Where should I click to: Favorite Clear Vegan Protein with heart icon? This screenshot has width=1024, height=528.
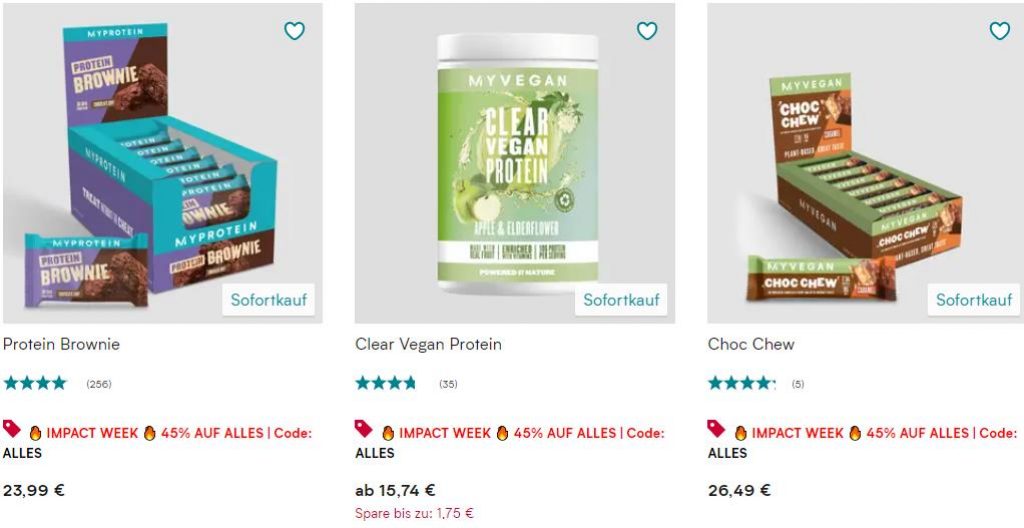(x=647, y=30)
